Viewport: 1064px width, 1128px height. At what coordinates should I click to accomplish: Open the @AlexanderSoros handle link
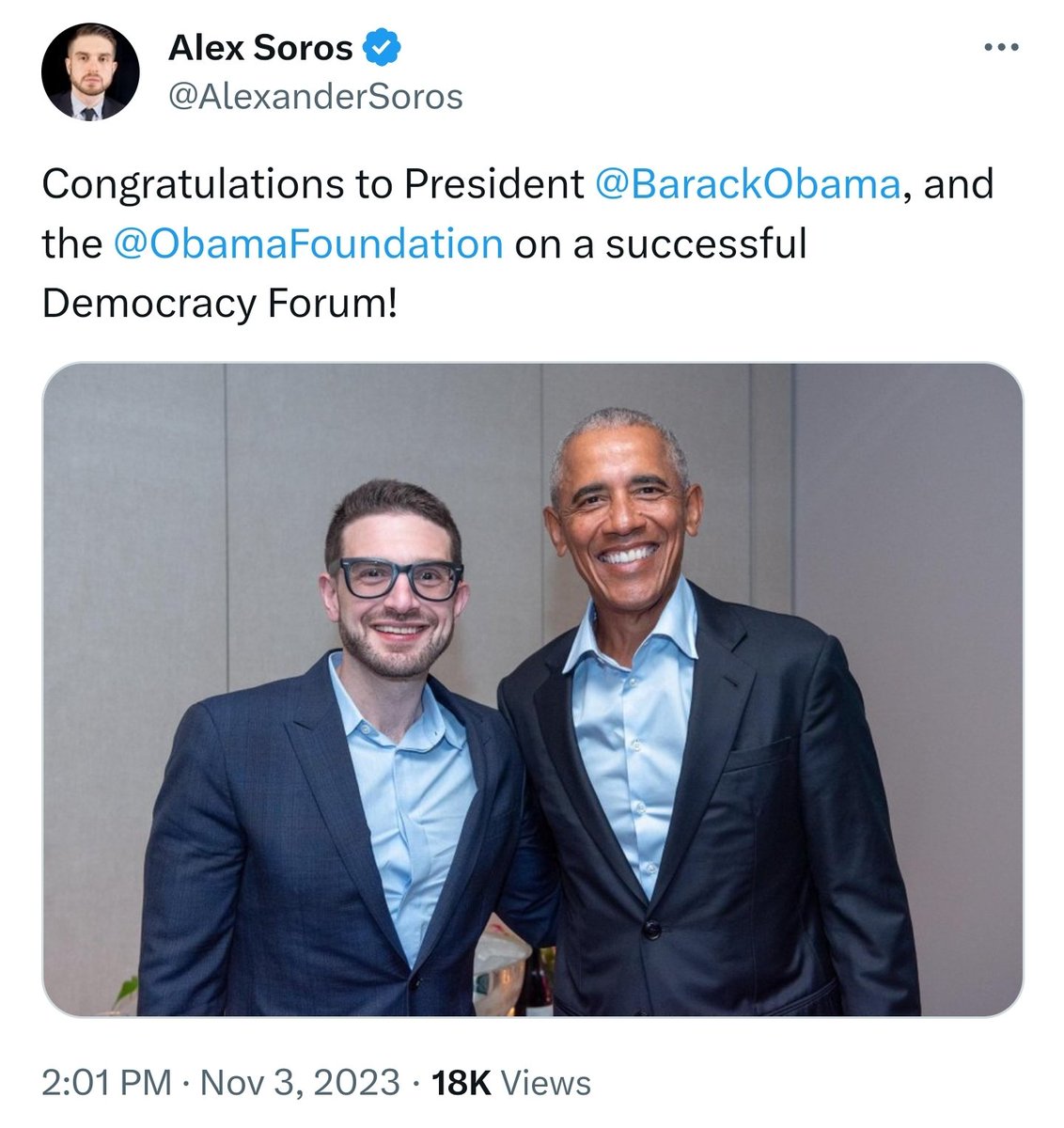[315, 96]
